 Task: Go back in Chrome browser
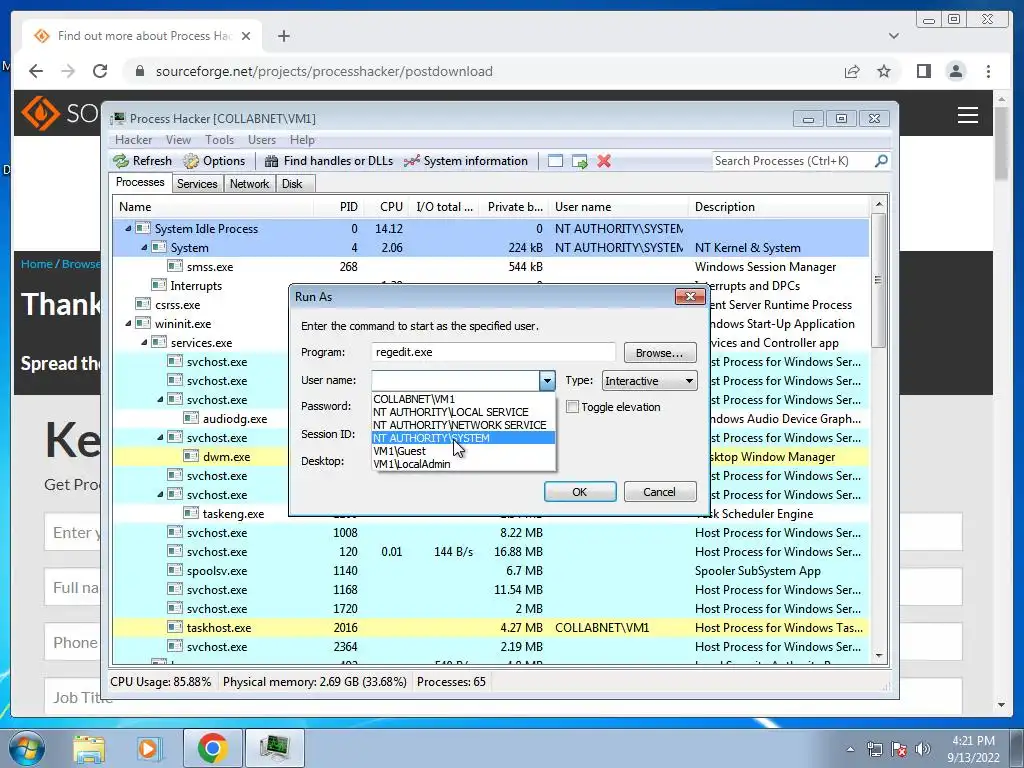[x=36, y=71]
